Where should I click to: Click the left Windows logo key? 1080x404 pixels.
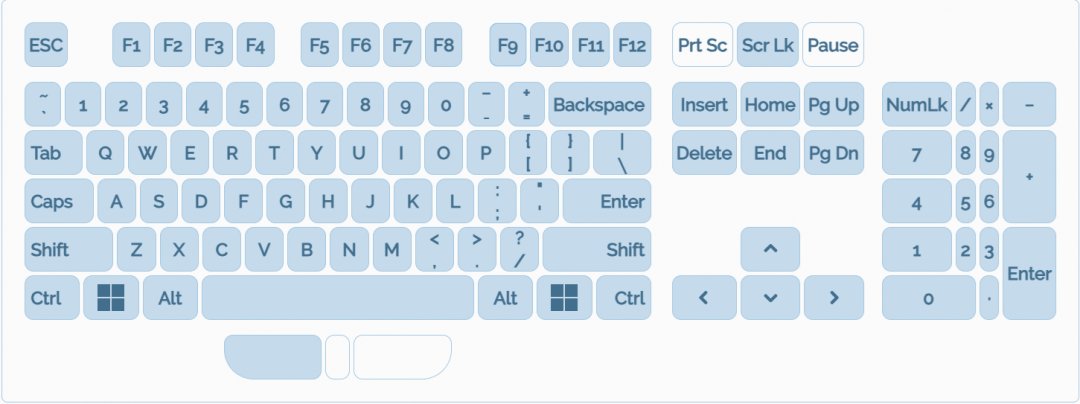click(x=111, y=298)
